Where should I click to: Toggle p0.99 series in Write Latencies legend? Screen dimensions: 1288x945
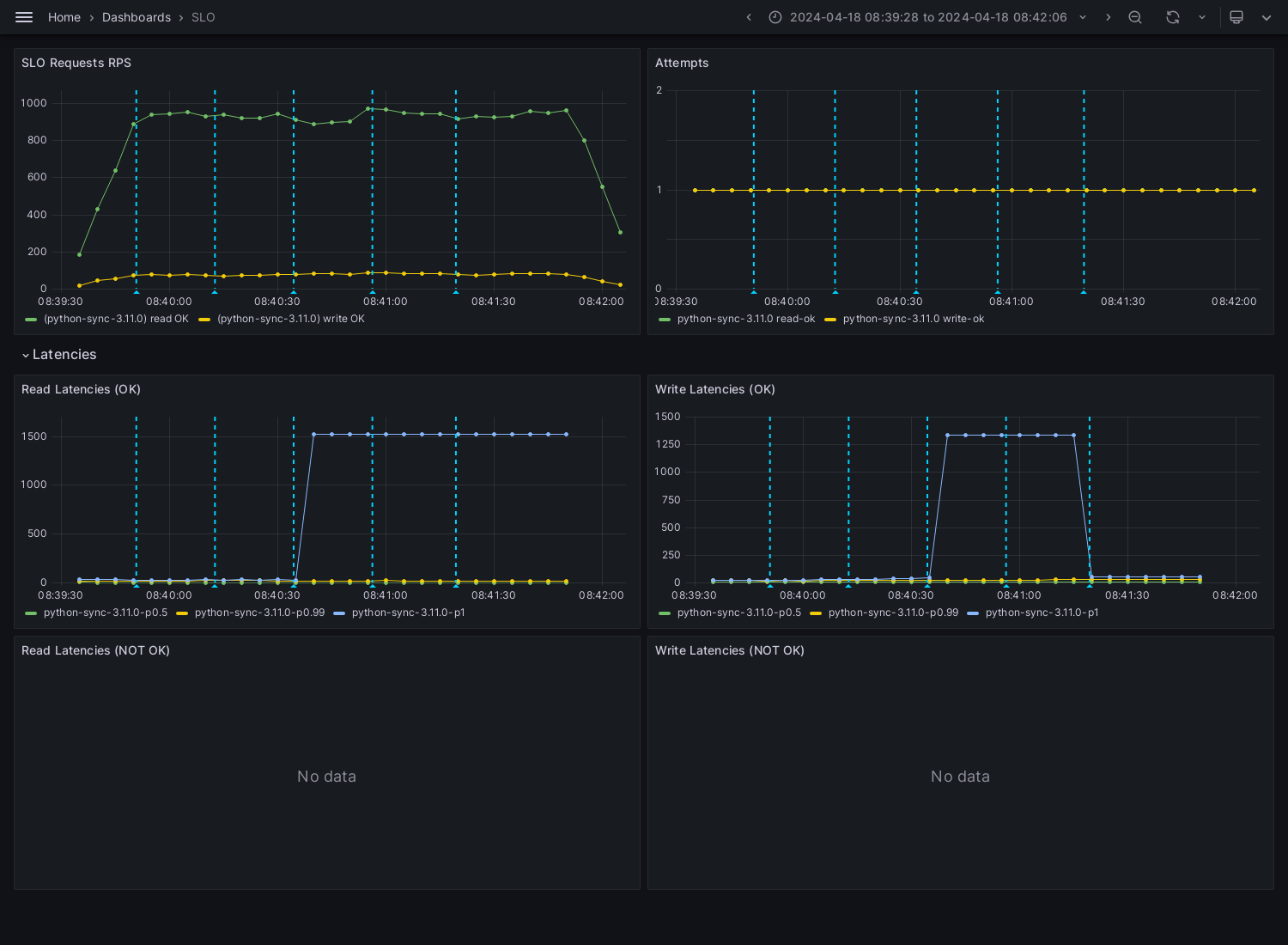(893, 613)
